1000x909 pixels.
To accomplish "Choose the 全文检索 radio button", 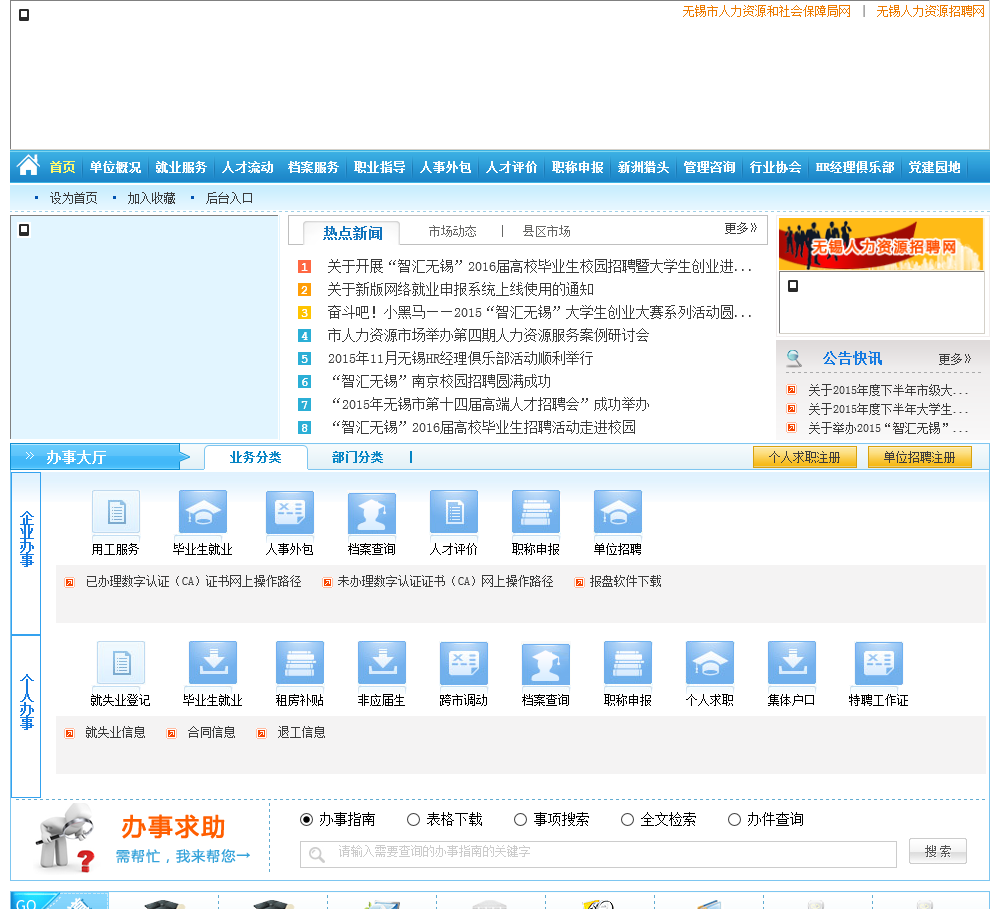I will pyautogui.click(x=628, y=820).
